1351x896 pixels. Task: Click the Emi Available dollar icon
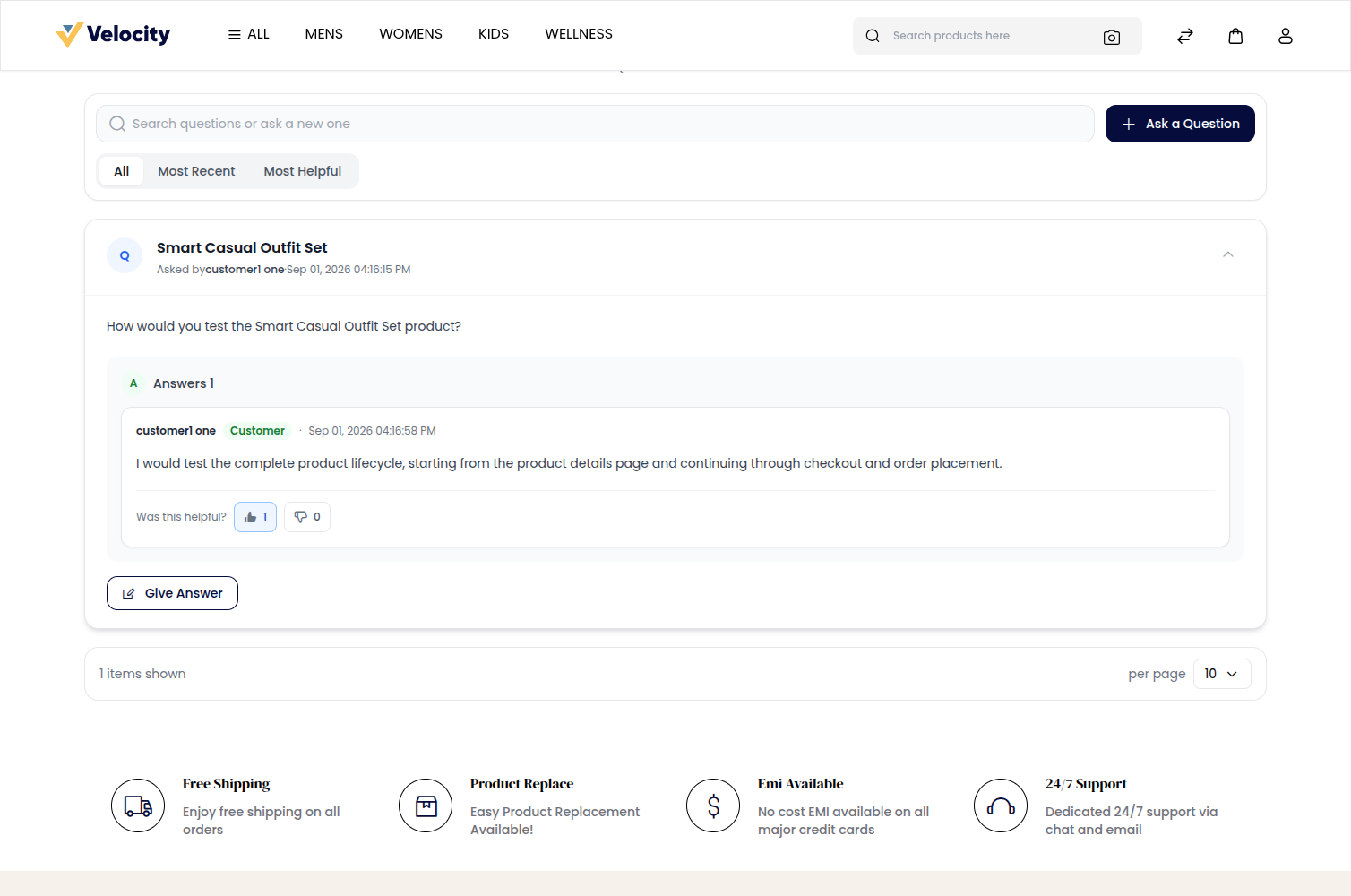click(713, 806)
